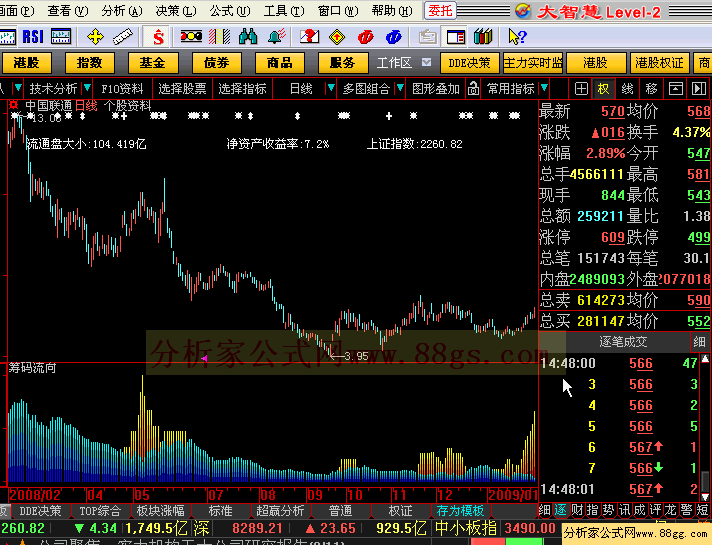Open the 帮助(H) menu

coord(392,10)
